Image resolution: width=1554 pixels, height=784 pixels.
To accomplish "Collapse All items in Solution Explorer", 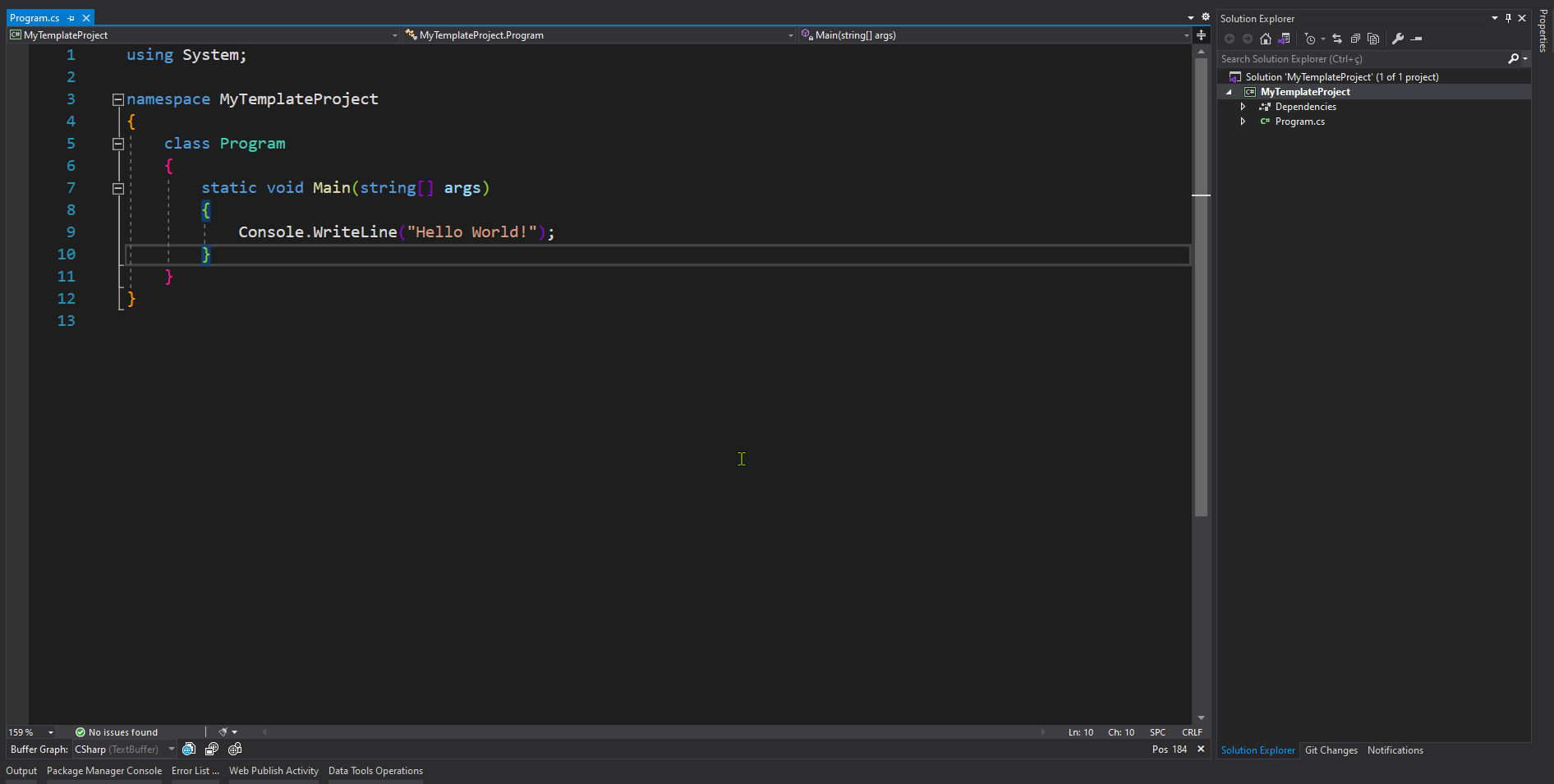I will pos(1355,39).
